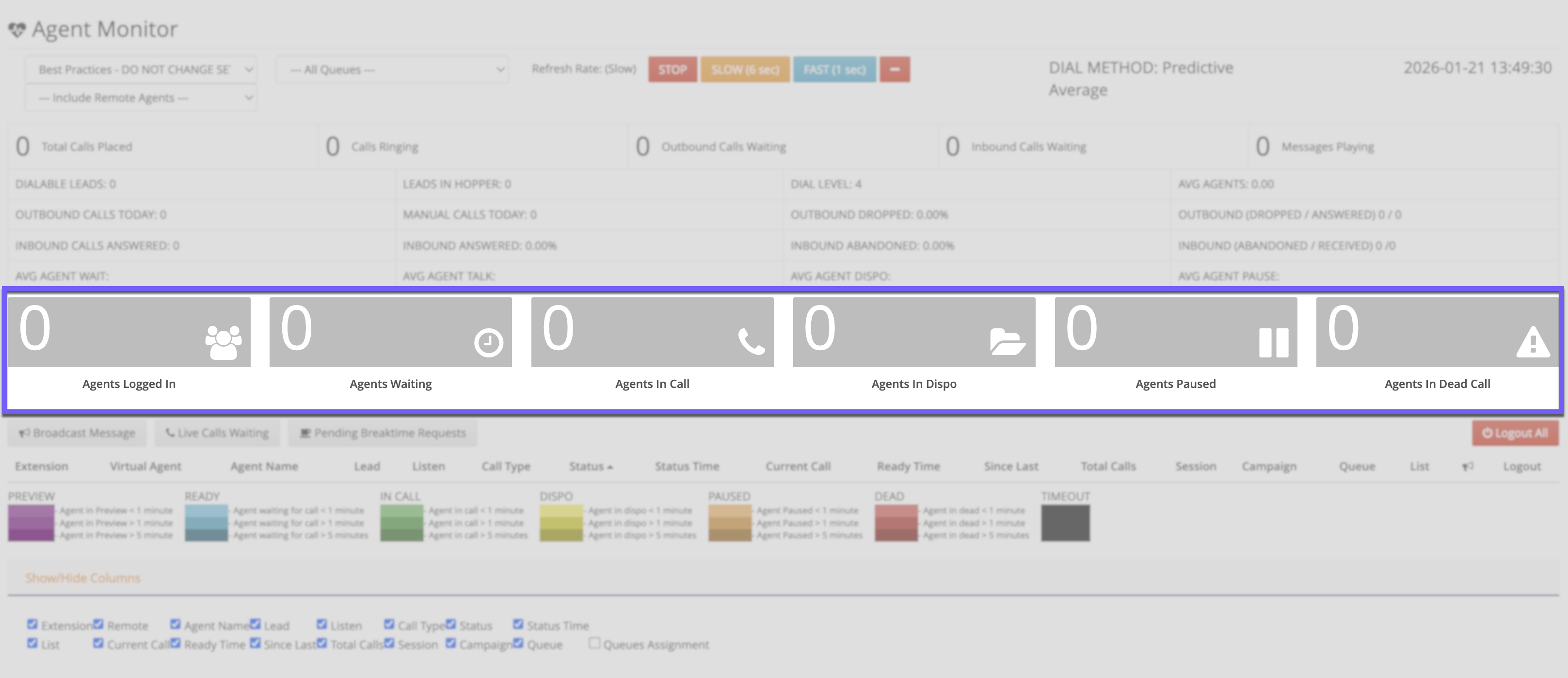Image resolution: width=1568 pixels, height=678 pixels.
Task: Click the Agents Paused pause icon
Action: [1273, 343]
